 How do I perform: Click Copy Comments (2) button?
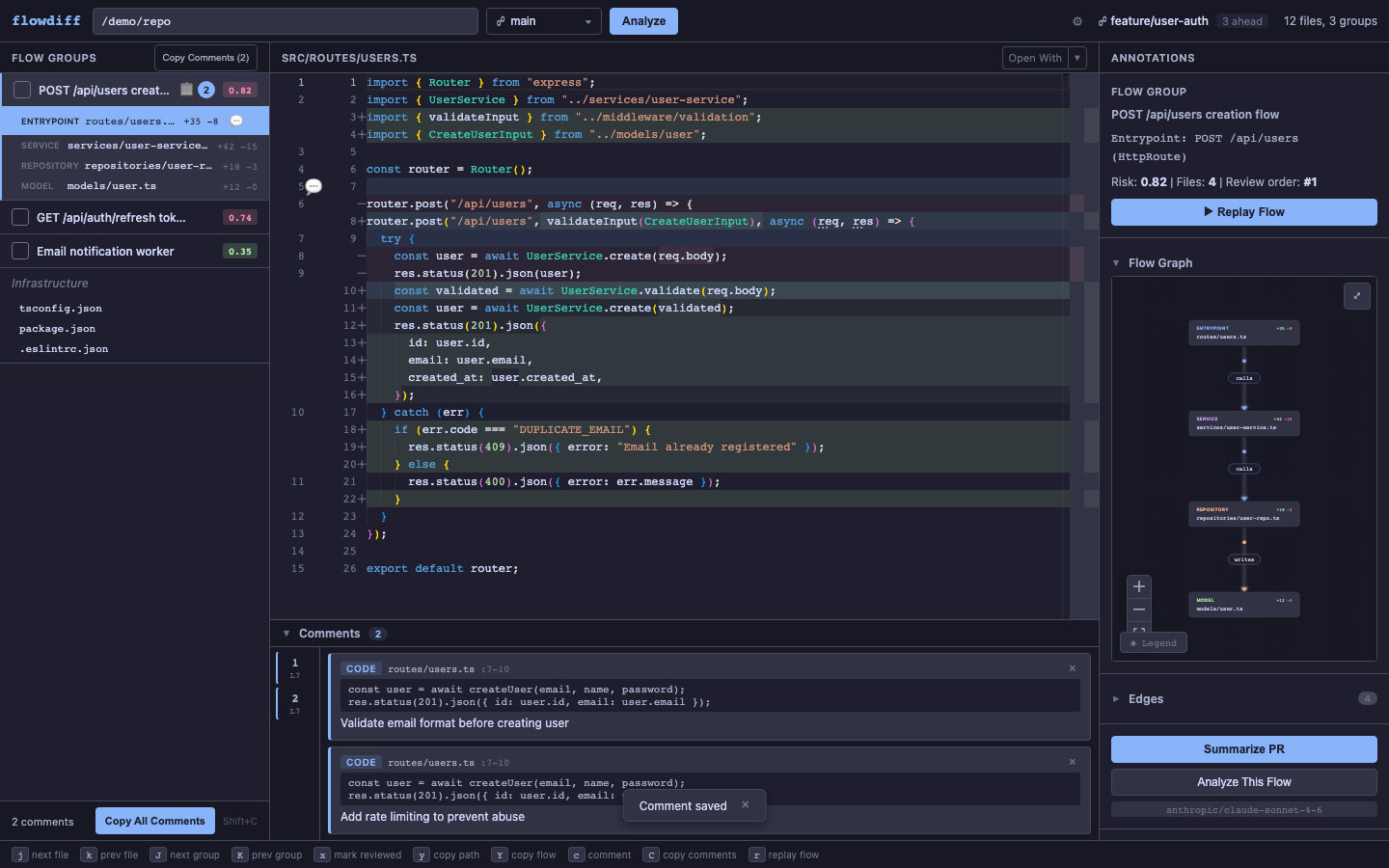(205, 58)
